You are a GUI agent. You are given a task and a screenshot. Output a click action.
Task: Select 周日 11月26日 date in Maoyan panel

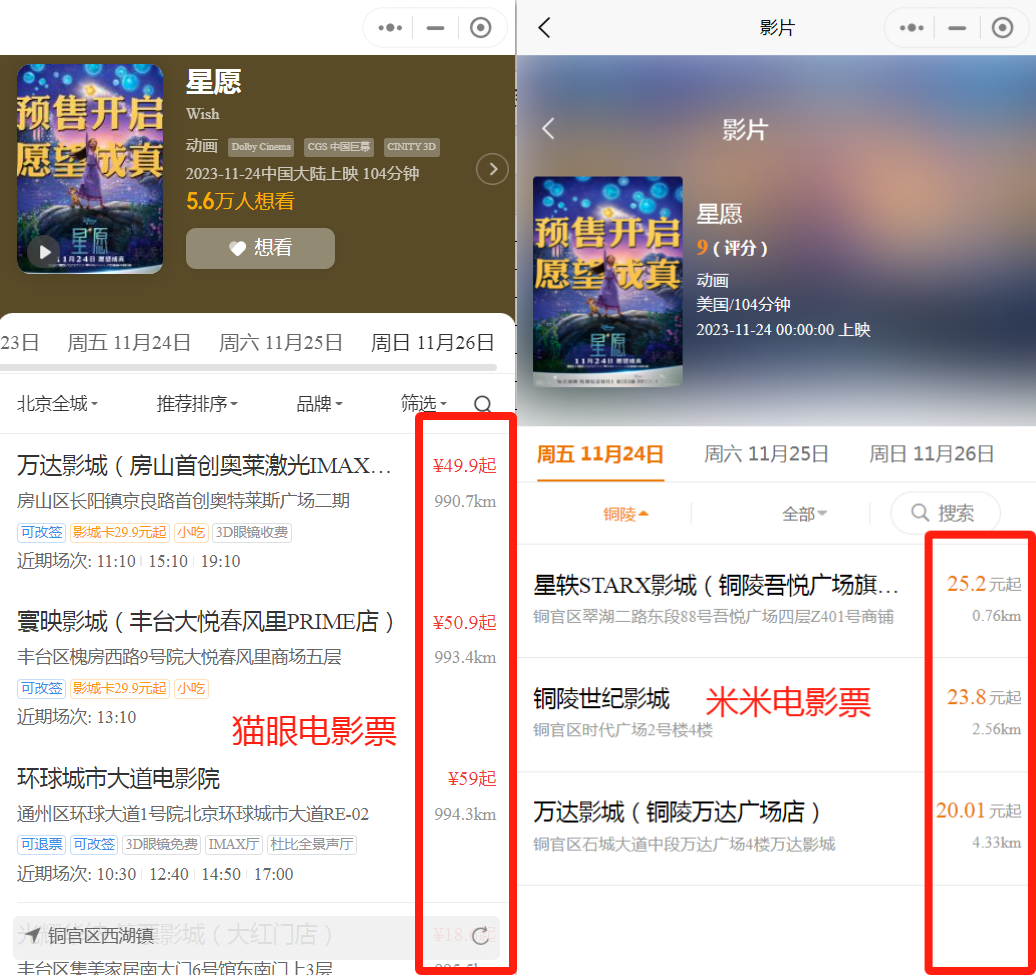[433, 342]
